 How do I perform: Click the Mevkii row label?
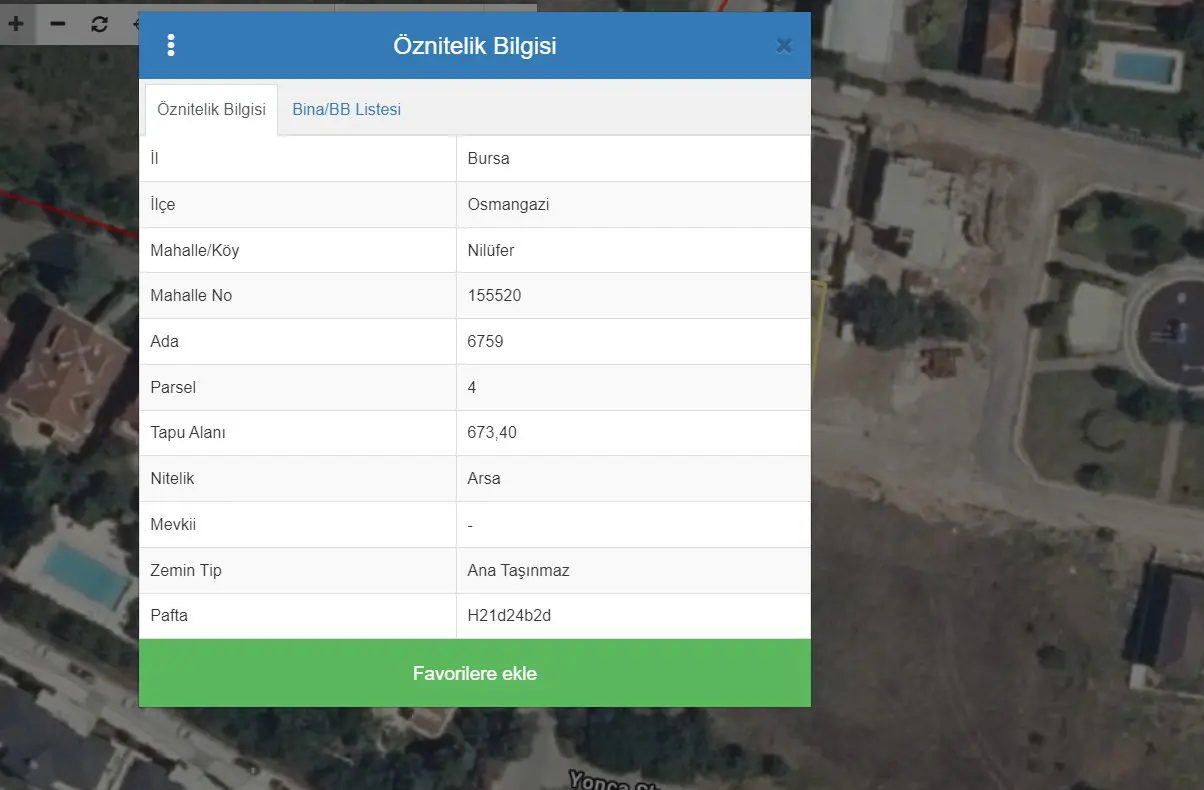(x=174, y=524)
